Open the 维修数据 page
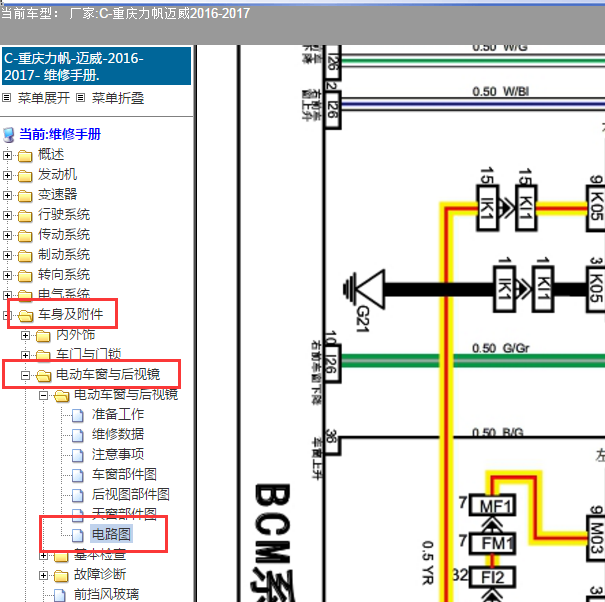605x602 pixels. tap(118, 435)
